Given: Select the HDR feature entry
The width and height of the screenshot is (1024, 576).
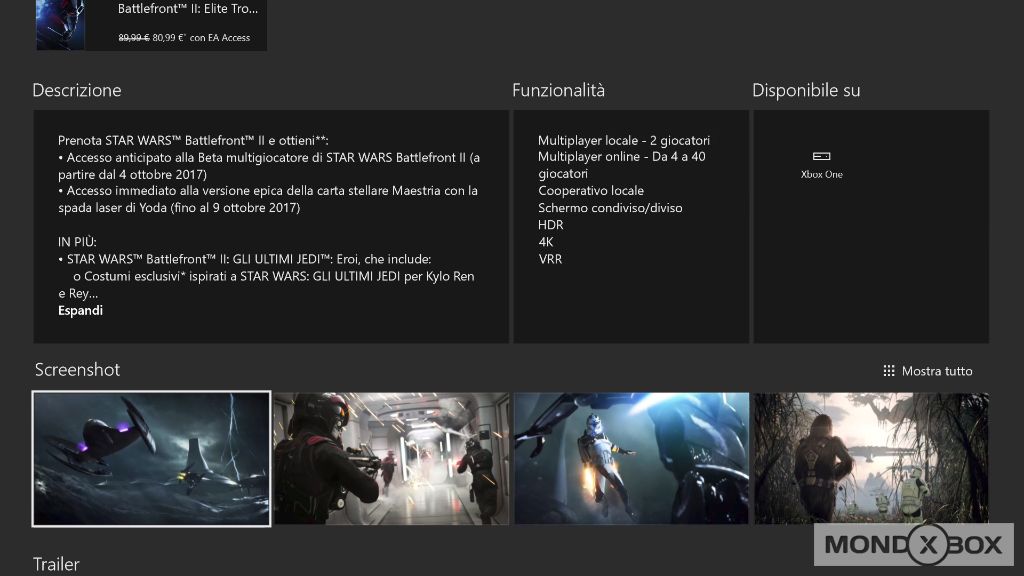Looking at the screenshot, I should point(549,225).
